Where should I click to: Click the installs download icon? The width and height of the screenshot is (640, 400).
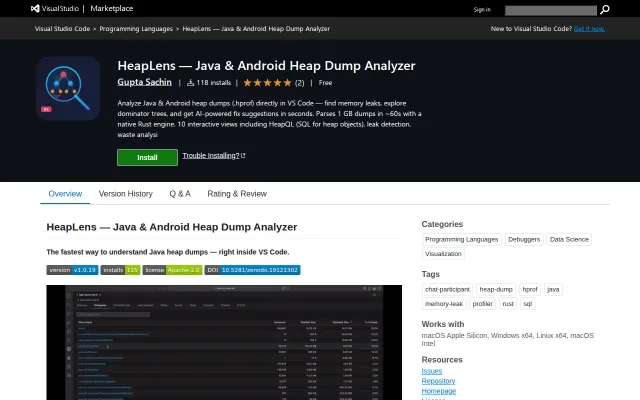190,83
